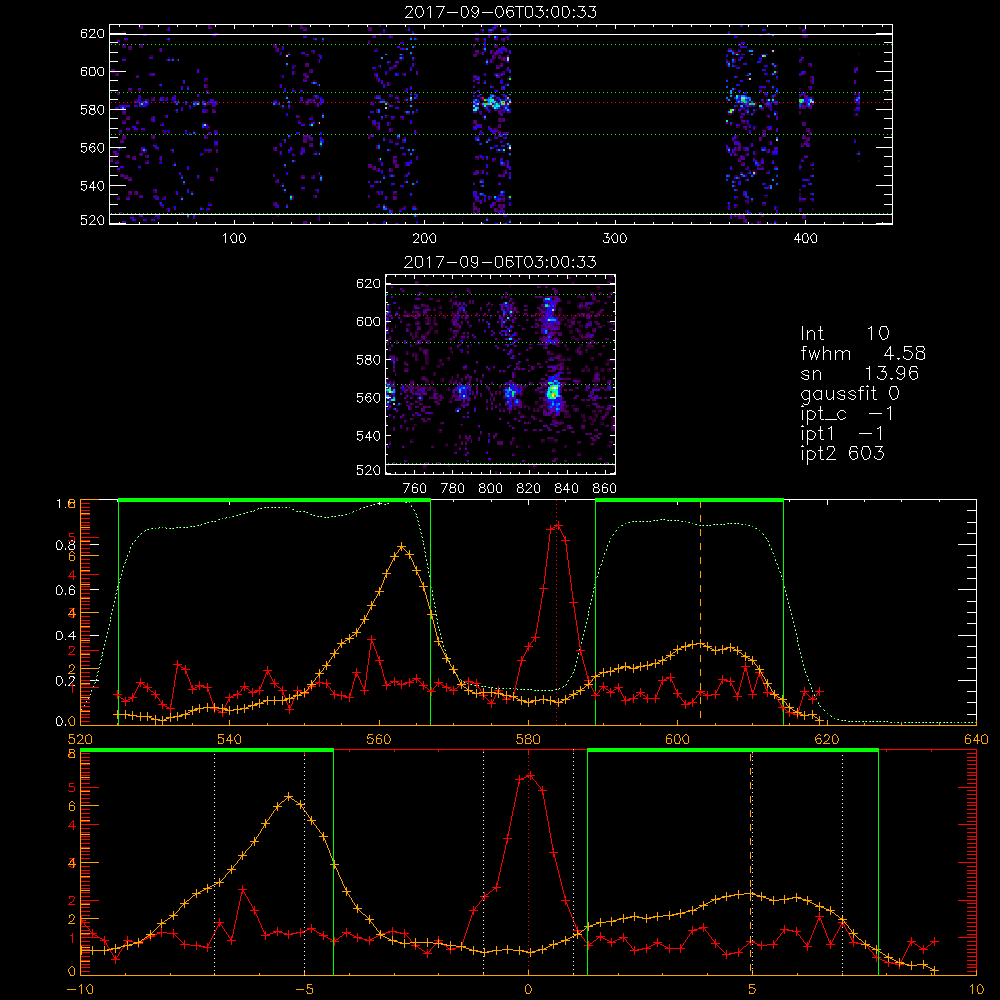Select the 'fwhm 4.58' readout text

[x=863, y=353]
